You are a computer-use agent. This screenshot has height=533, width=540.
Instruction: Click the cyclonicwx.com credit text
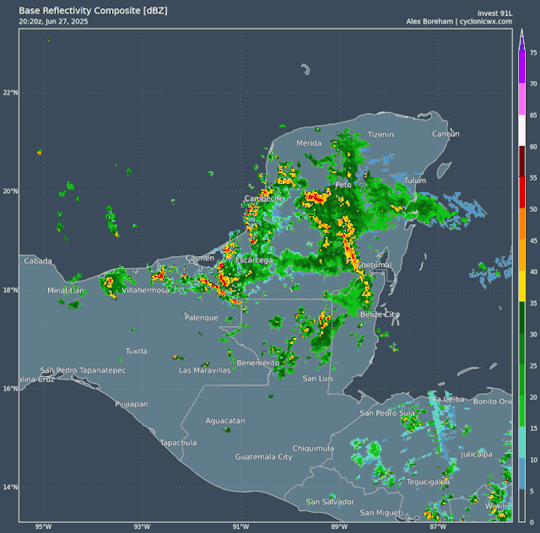(x=486, y=21)
